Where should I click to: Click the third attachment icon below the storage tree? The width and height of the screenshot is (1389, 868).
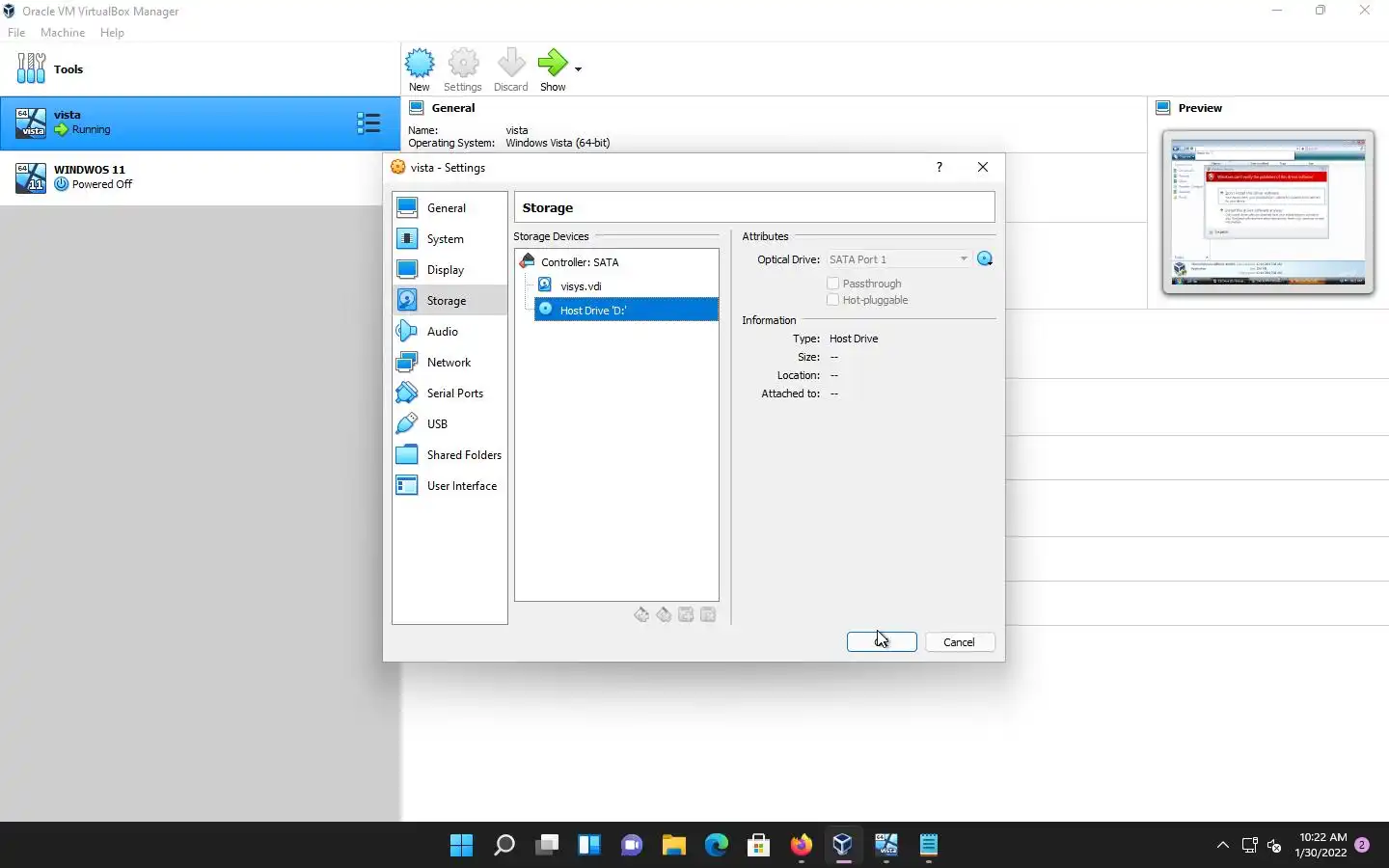coord(686,614)
